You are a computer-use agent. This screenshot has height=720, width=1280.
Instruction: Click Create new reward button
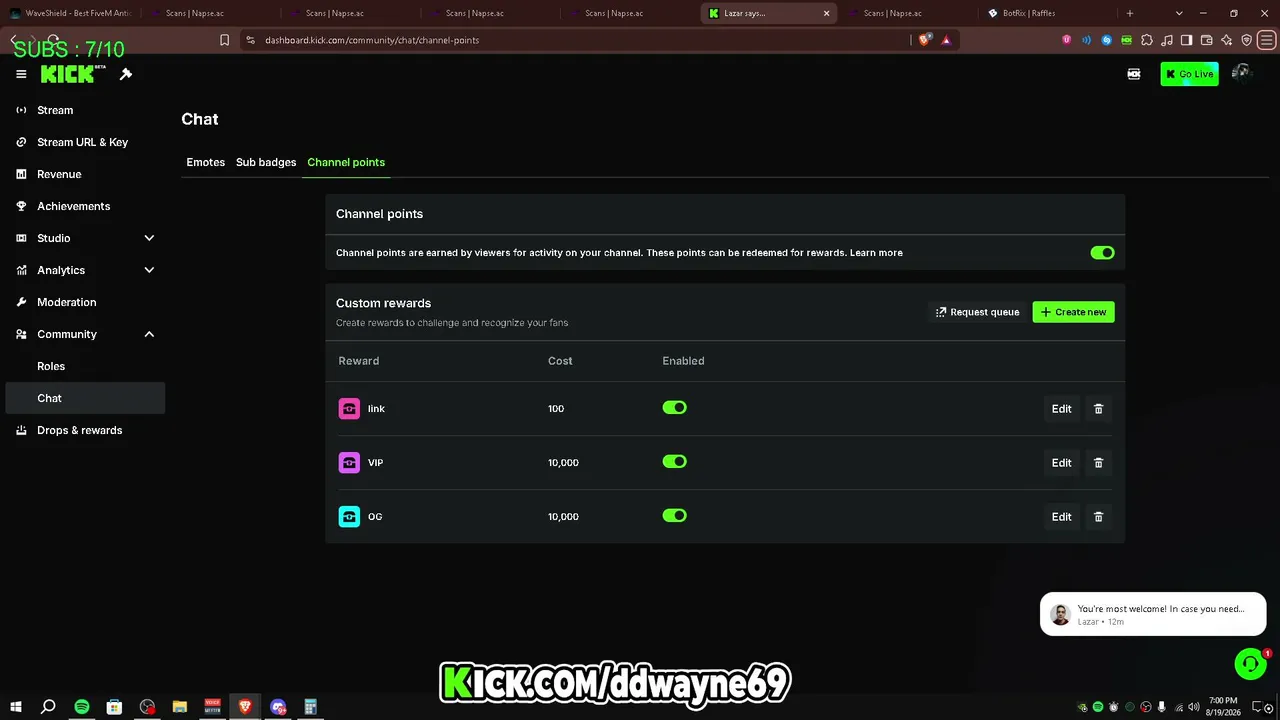coord(1073,312)
